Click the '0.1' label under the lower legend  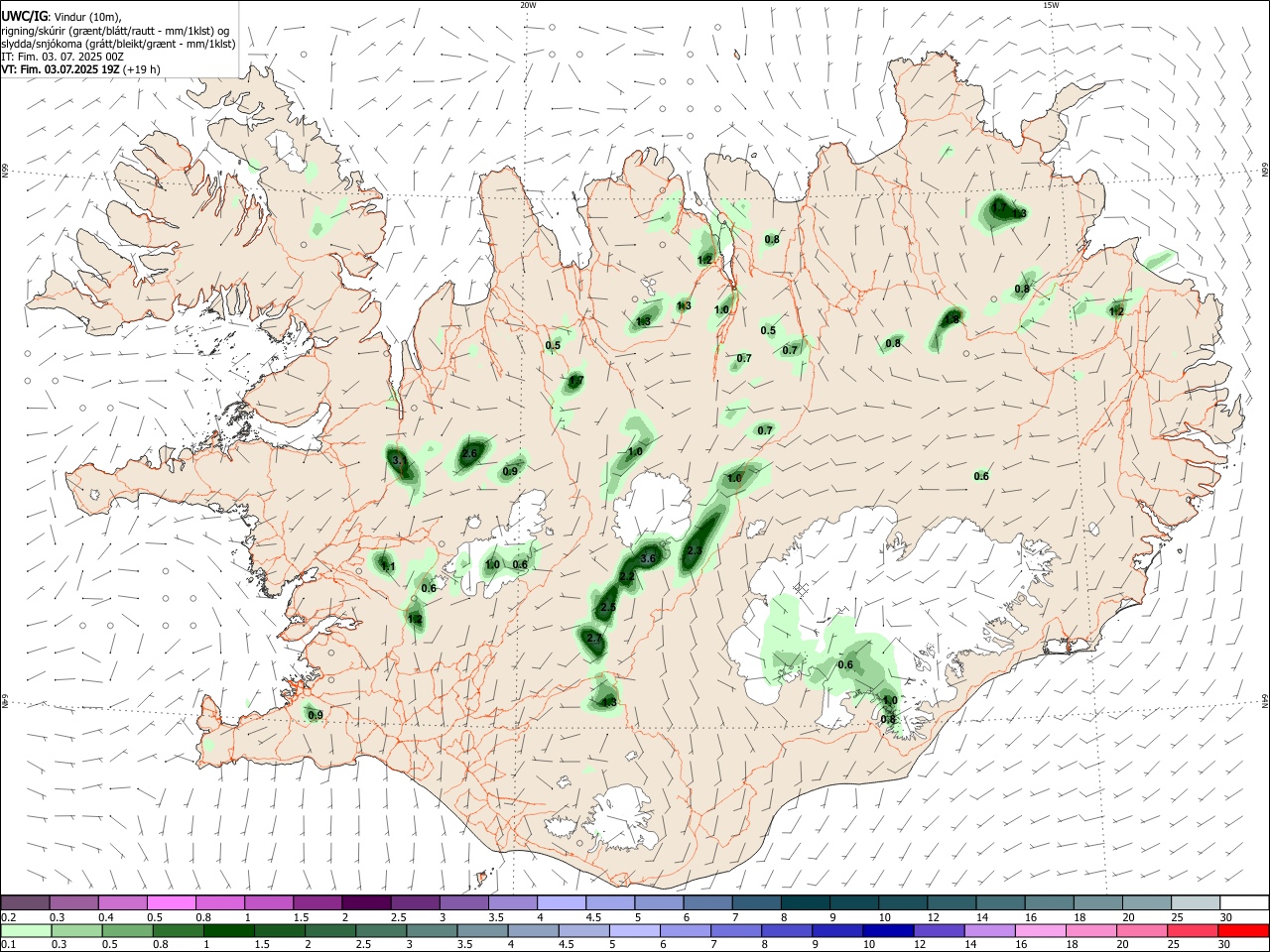(9, 945)
